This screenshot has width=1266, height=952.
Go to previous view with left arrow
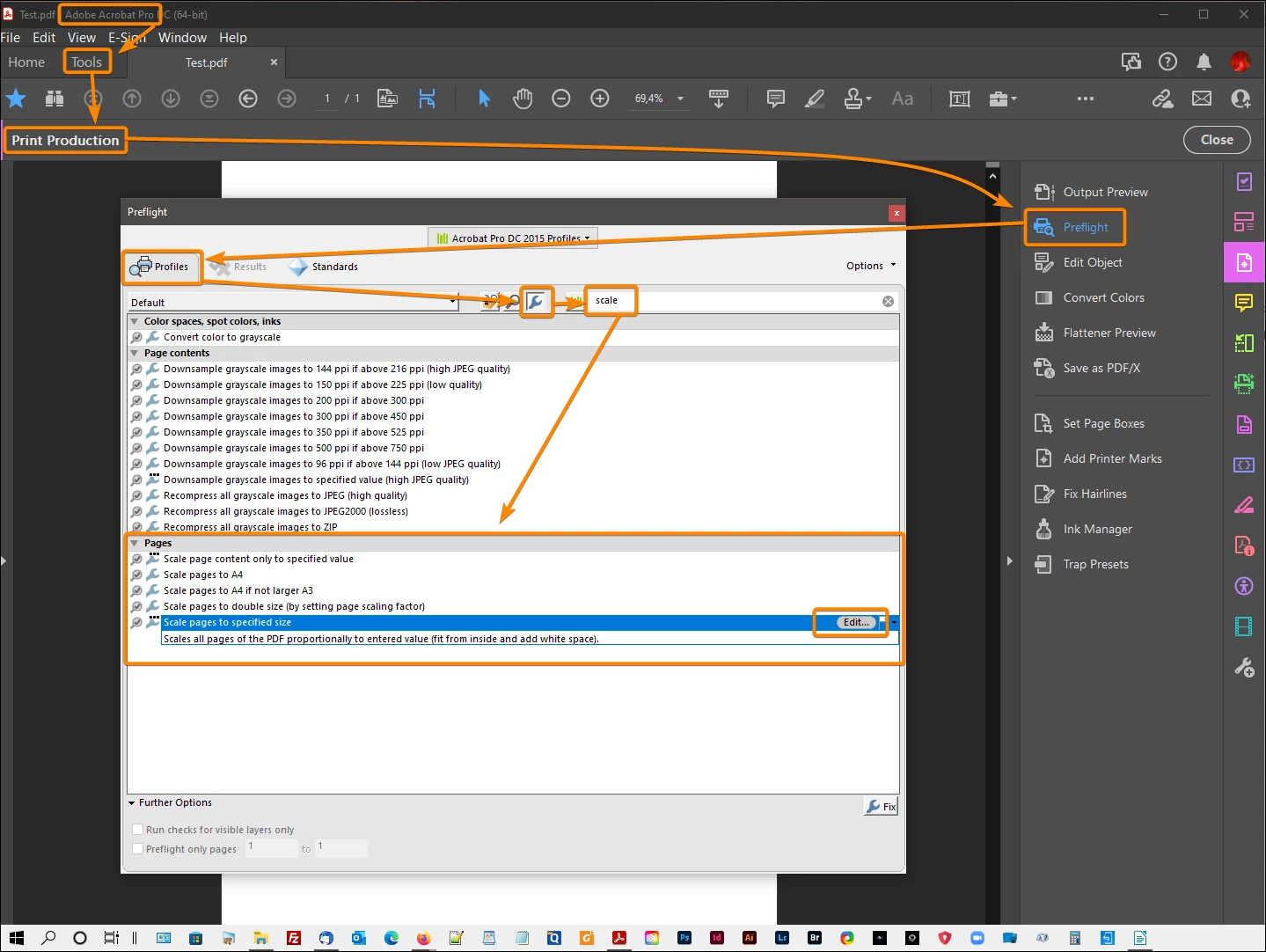pos(248,99)
